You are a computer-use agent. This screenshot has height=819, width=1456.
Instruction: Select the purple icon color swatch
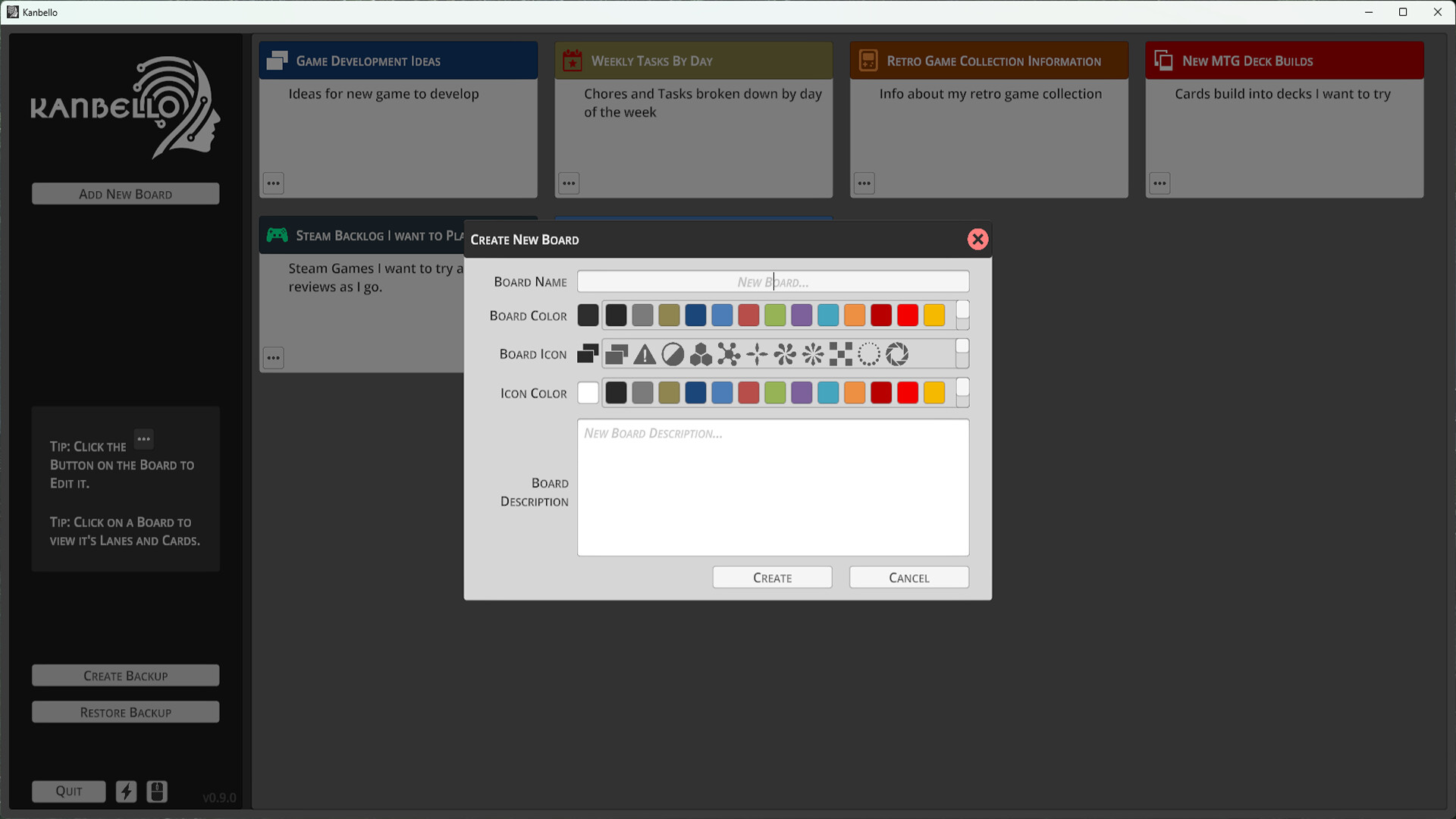point(802,393)
